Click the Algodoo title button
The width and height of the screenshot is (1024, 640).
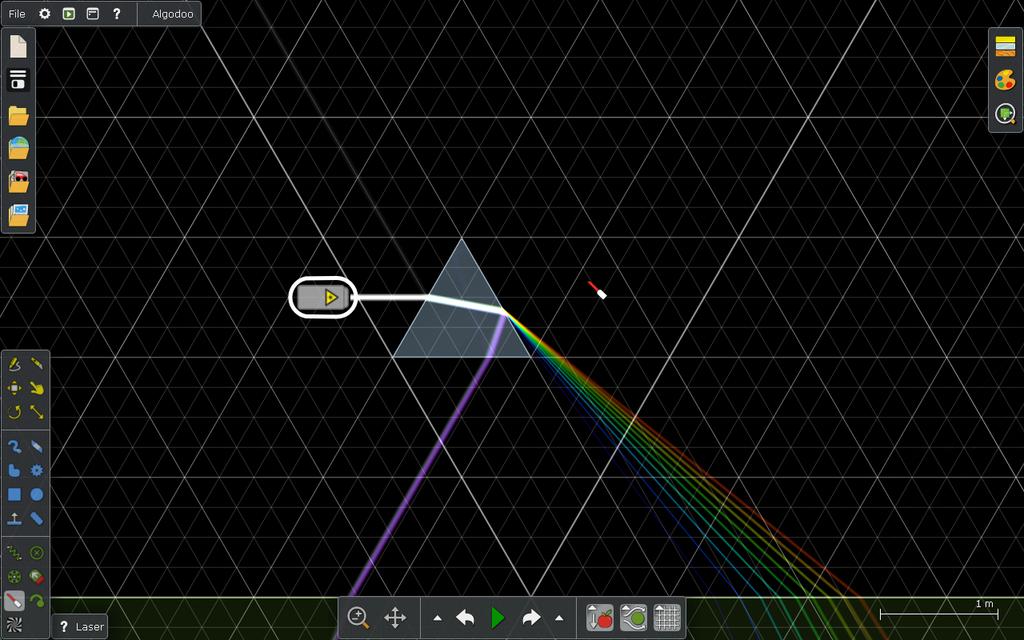[x=172, y=14]
